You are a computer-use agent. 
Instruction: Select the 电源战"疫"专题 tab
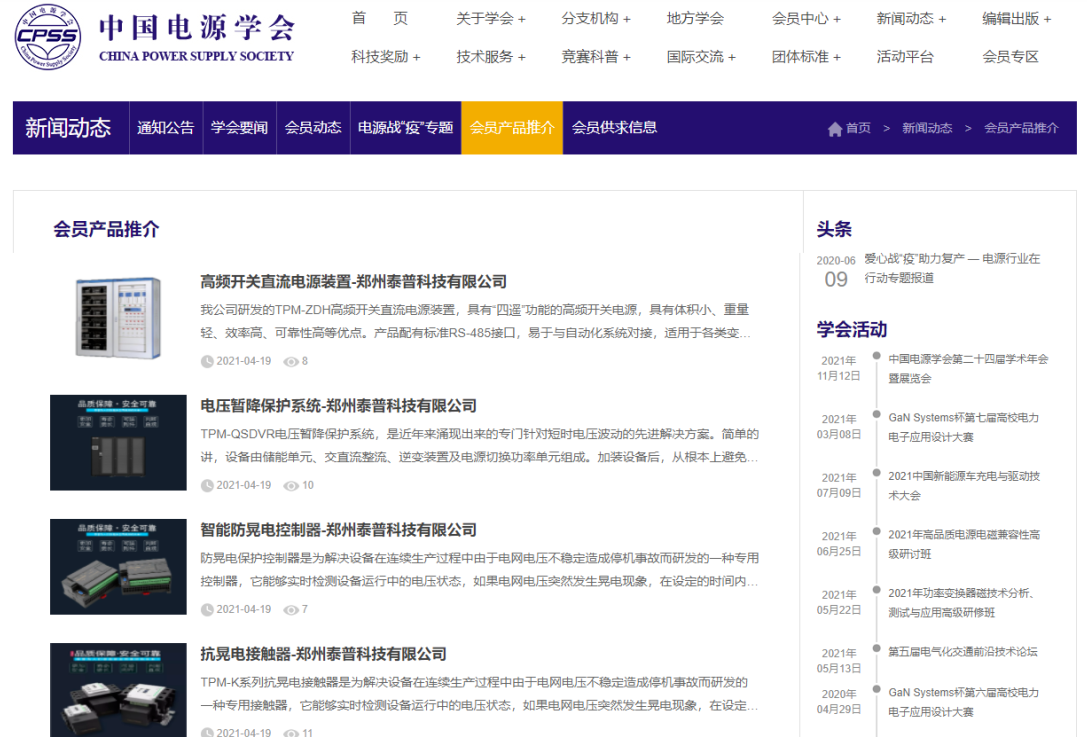coord(406,128)
